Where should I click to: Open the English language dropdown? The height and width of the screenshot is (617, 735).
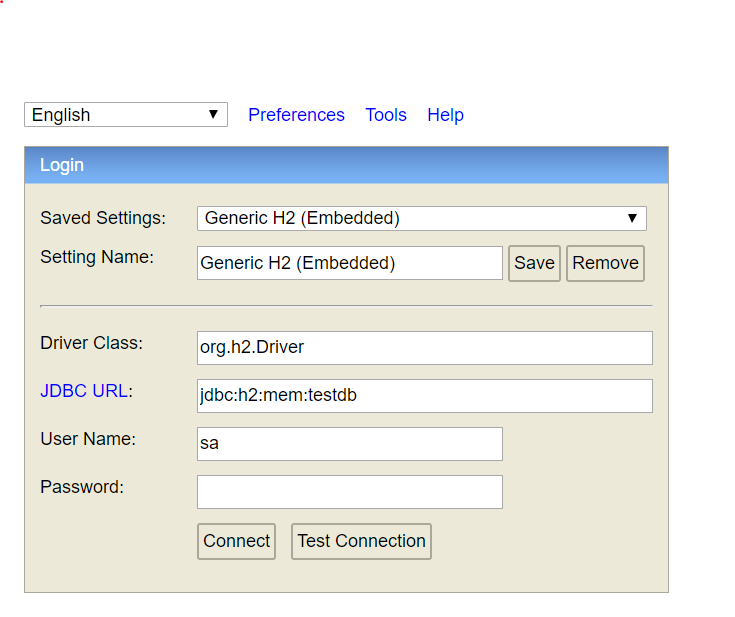click(126, 115)
